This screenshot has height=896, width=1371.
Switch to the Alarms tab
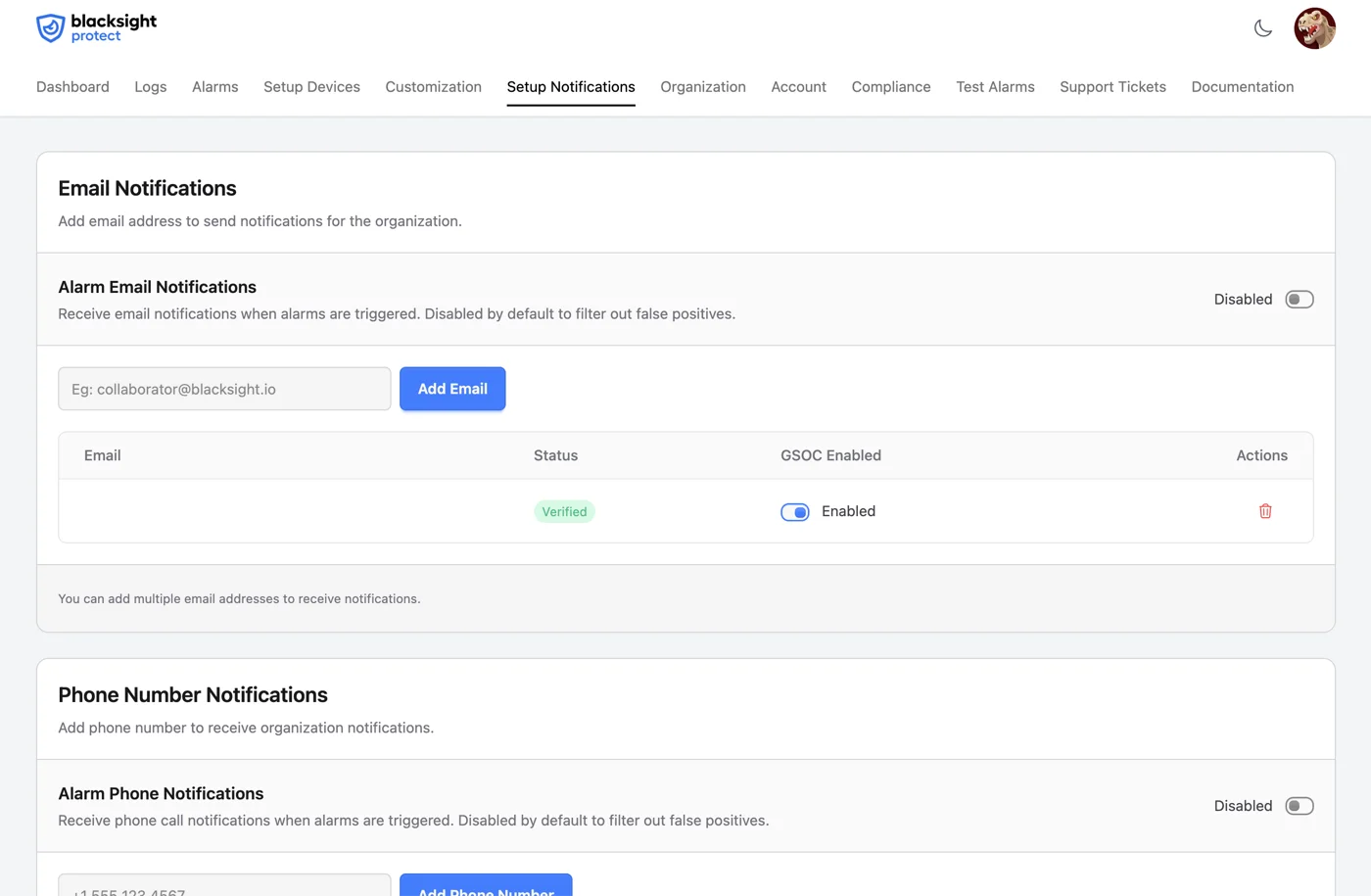point(214,87)
